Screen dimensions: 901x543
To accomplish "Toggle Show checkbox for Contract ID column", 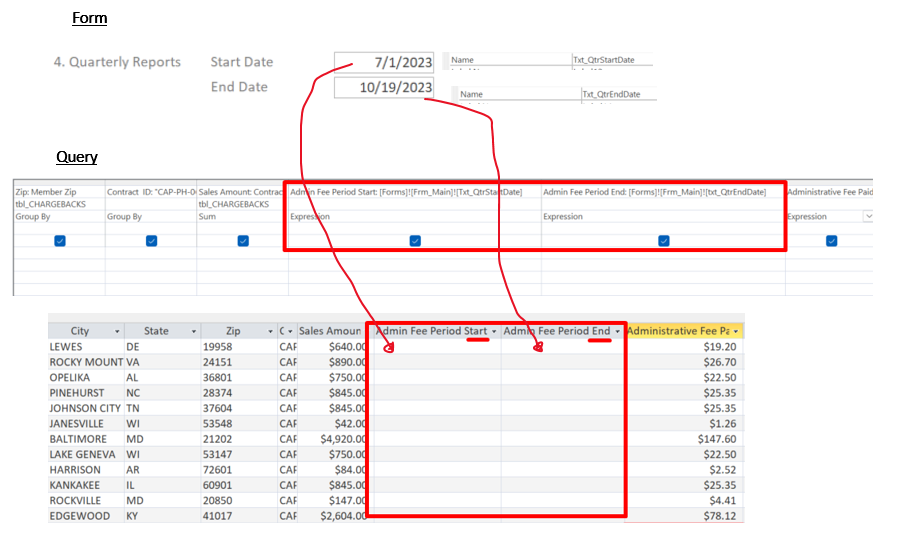I will (x=151, y=241).
